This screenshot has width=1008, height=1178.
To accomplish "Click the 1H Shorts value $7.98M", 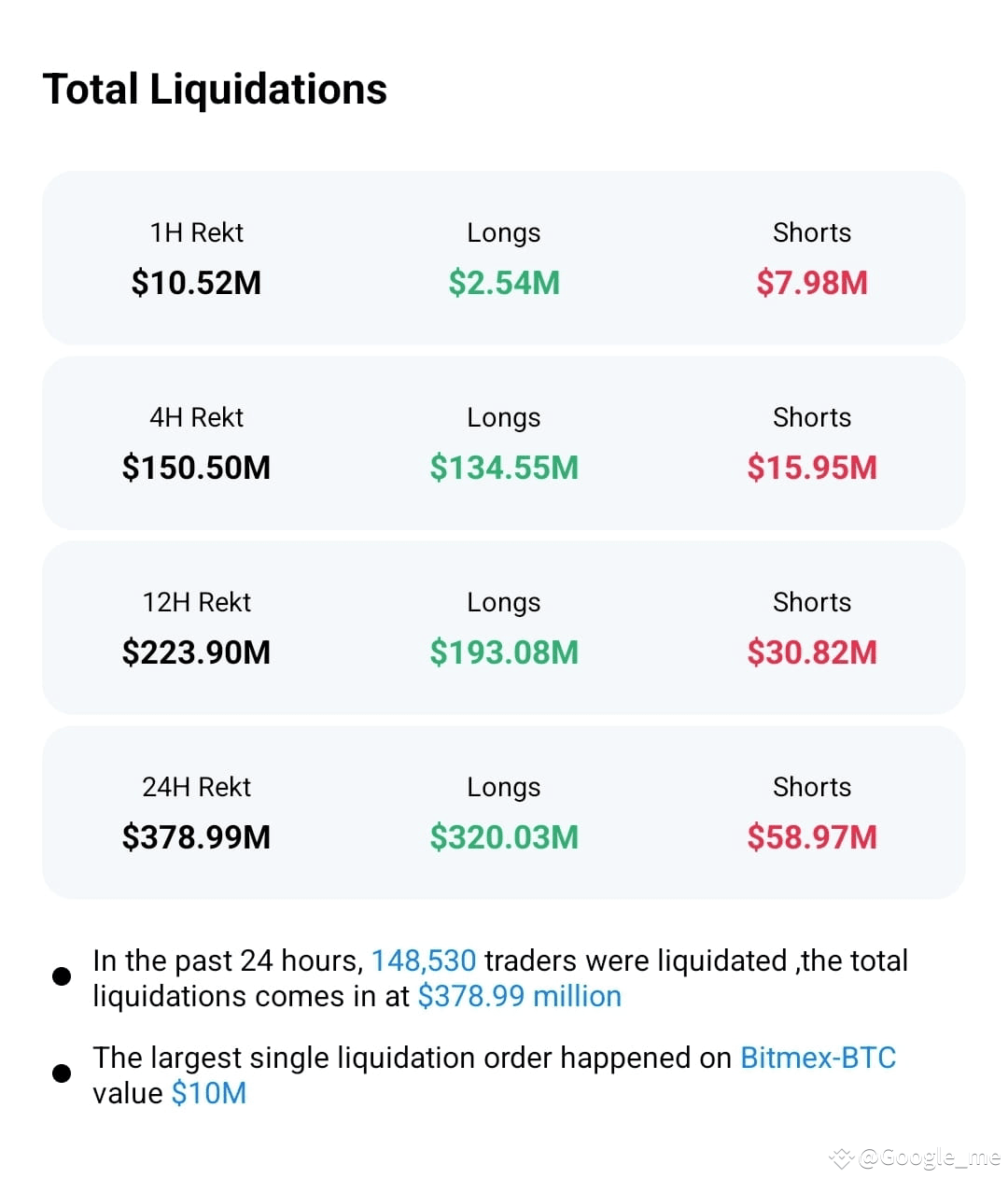I will coord(812,283).
